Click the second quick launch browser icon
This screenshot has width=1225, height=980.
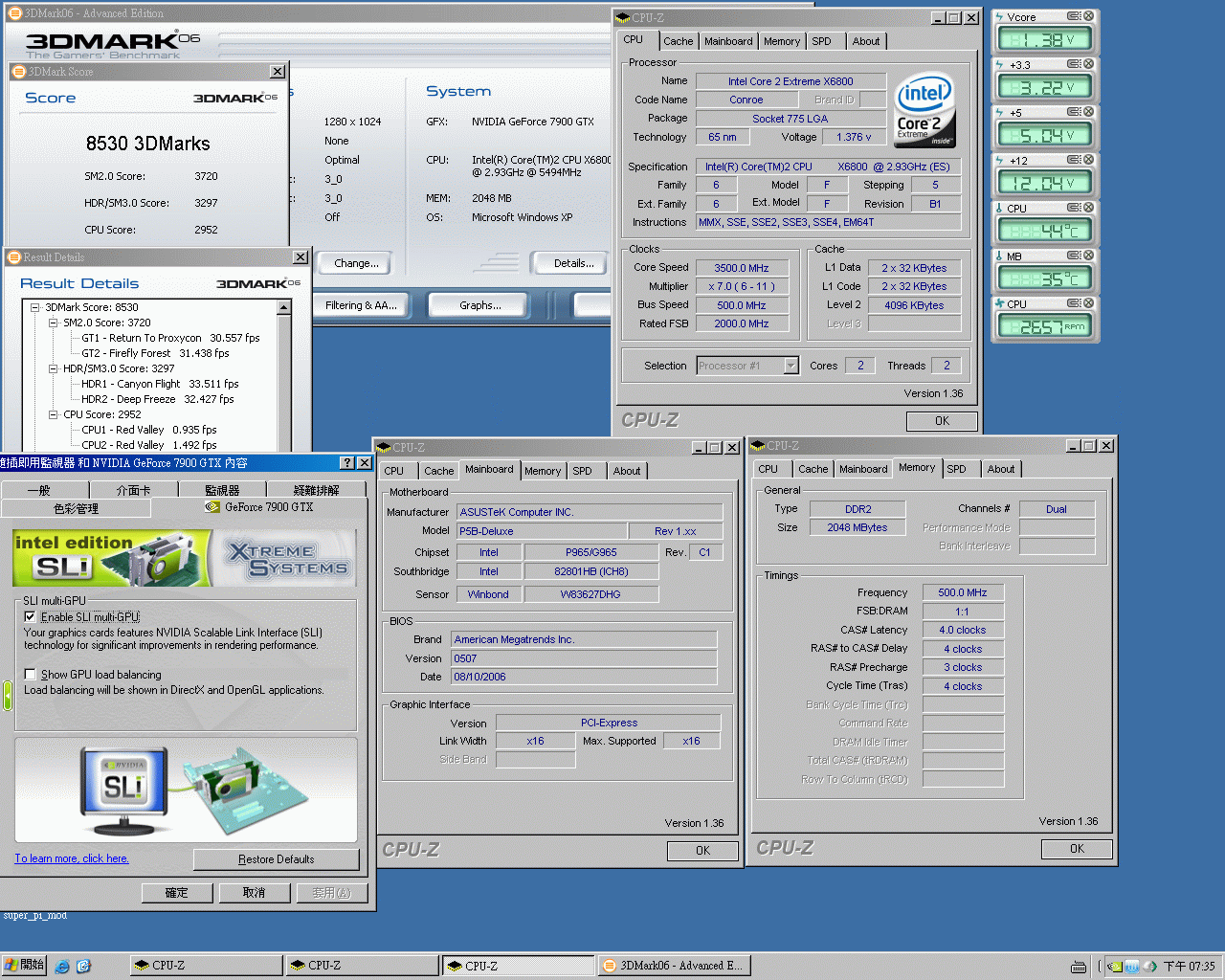[83, 966]
